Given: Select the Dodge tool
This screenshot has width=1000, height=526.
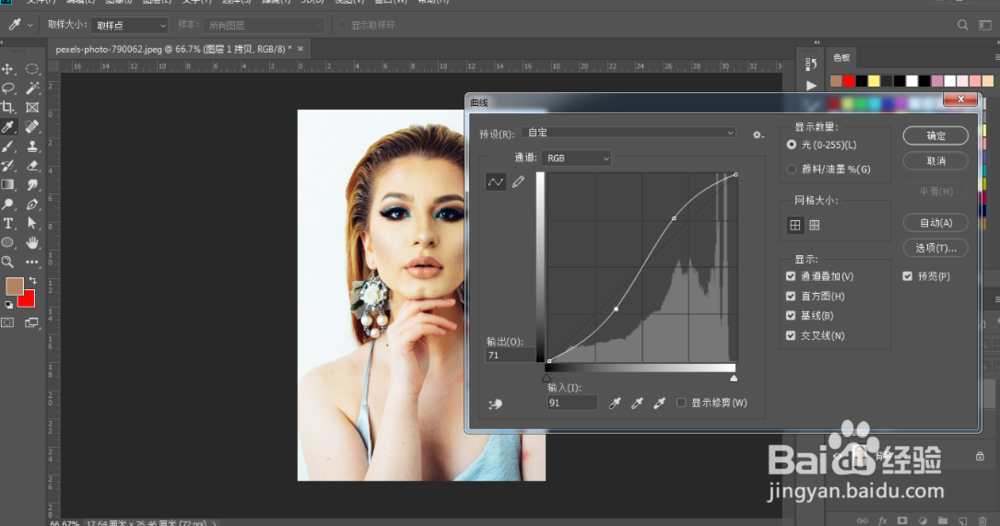Looking at the screenshot, I should tap(8, 204).
